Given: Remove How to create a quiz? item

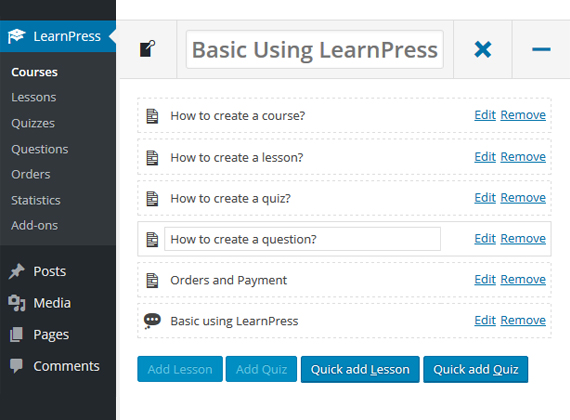Looking at the screenshot, I should [523, 198].
